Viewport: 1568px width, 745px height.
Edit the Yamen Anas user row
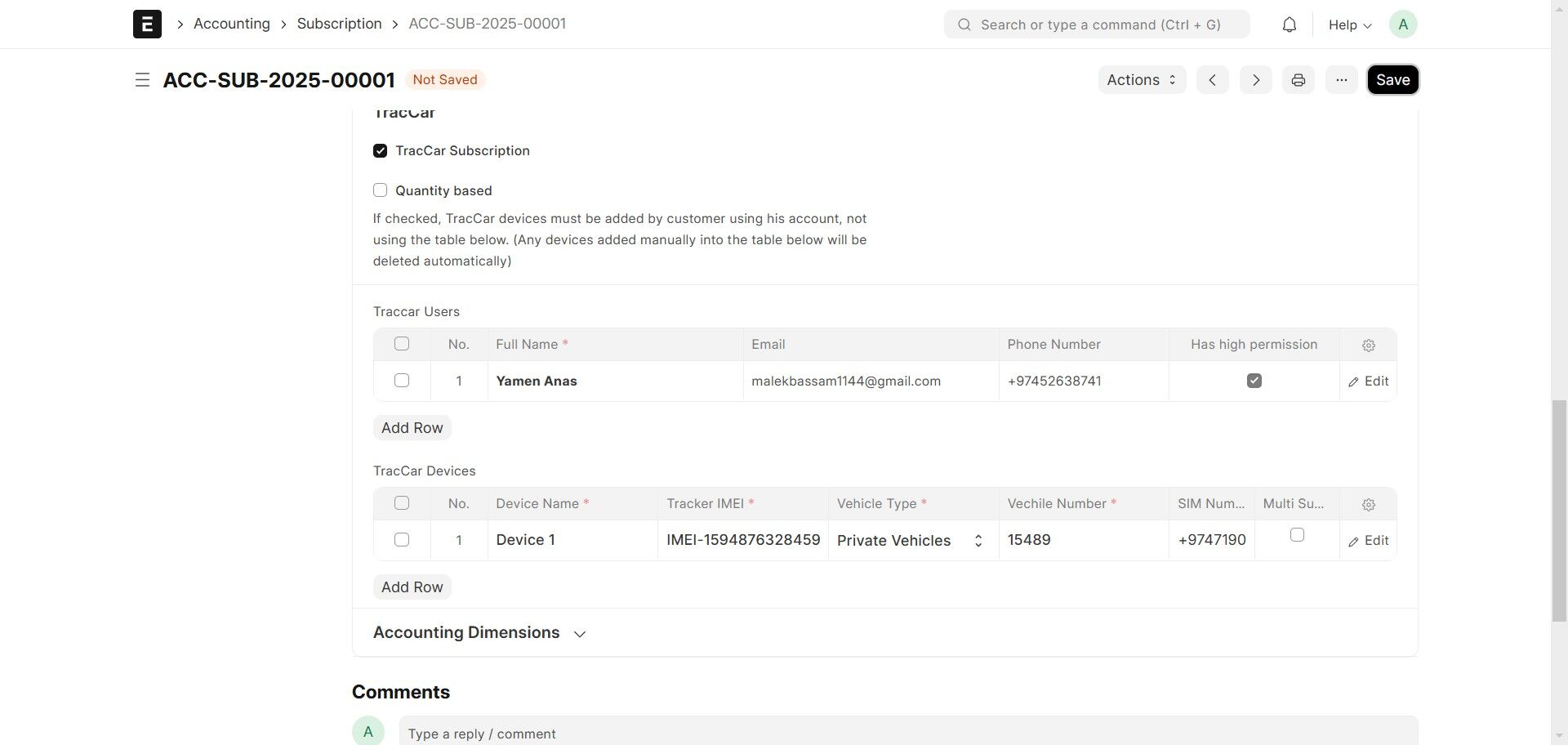pyautogui.click(x=1369, y=381)
